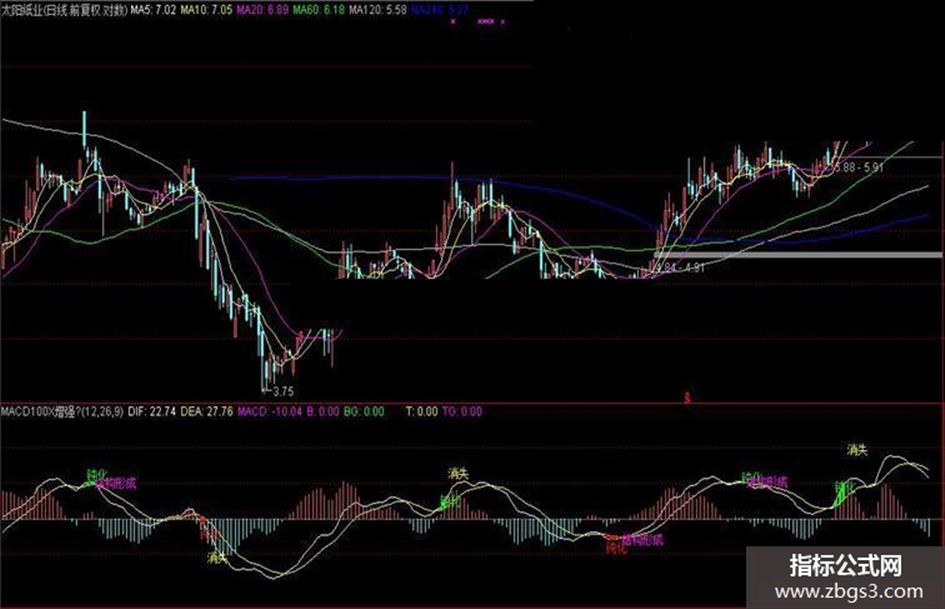The width and height of the screenshot is (945, 609).
Task: Select the MA120: 5.58 label
Action: tap(378, 10)
